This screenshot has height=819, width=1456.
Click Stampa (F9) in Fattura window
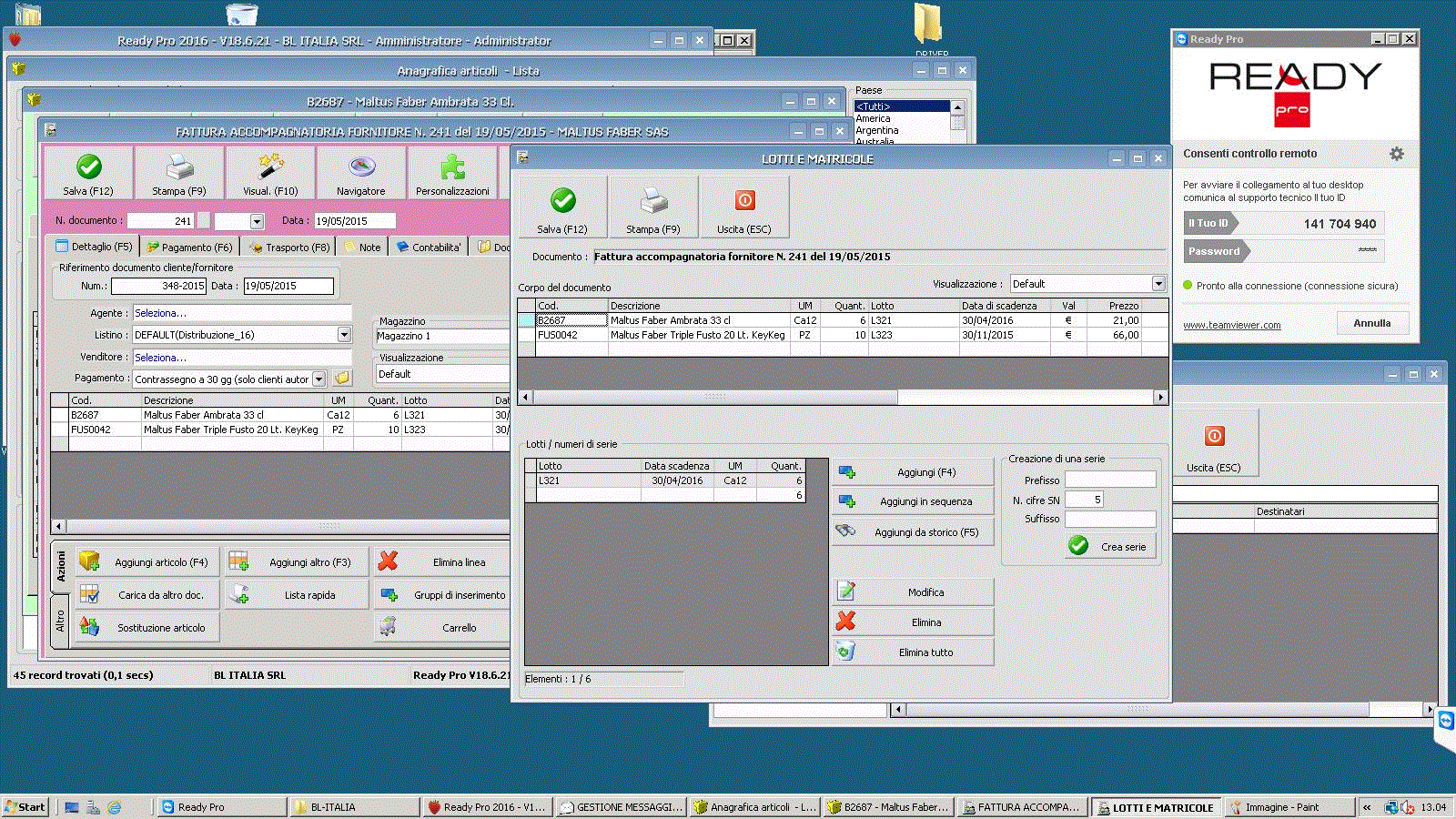179,173
